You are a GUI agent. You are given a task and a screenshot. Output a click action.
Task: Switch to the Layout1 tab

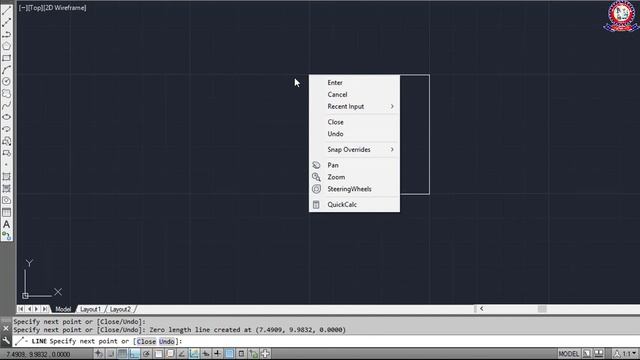(x=90, y=309)
